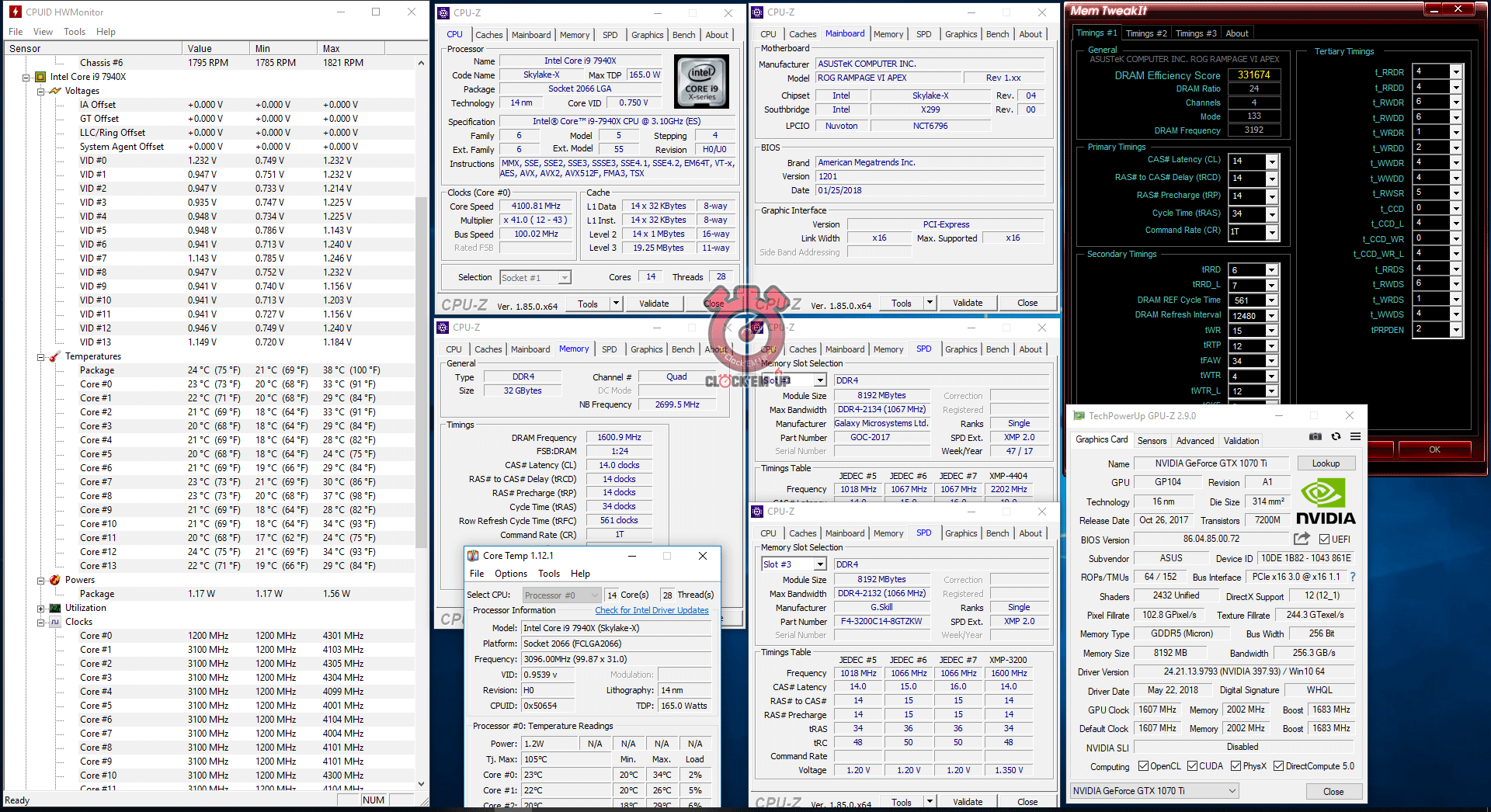Collapse the Voltages tree node in HWMonitor
1491x812 pixels.
tap(41, 91)
